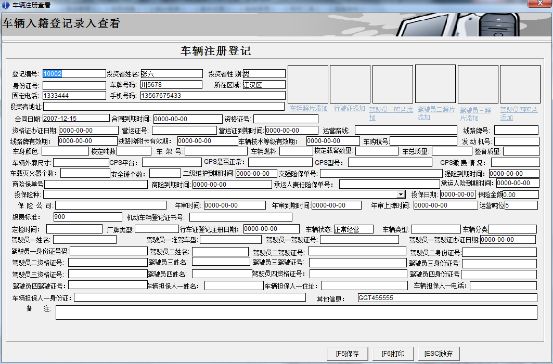Viewport: 553px width, 364px height.
Task: Click the [F6]打印 print button
Action: tap(393, 353)
